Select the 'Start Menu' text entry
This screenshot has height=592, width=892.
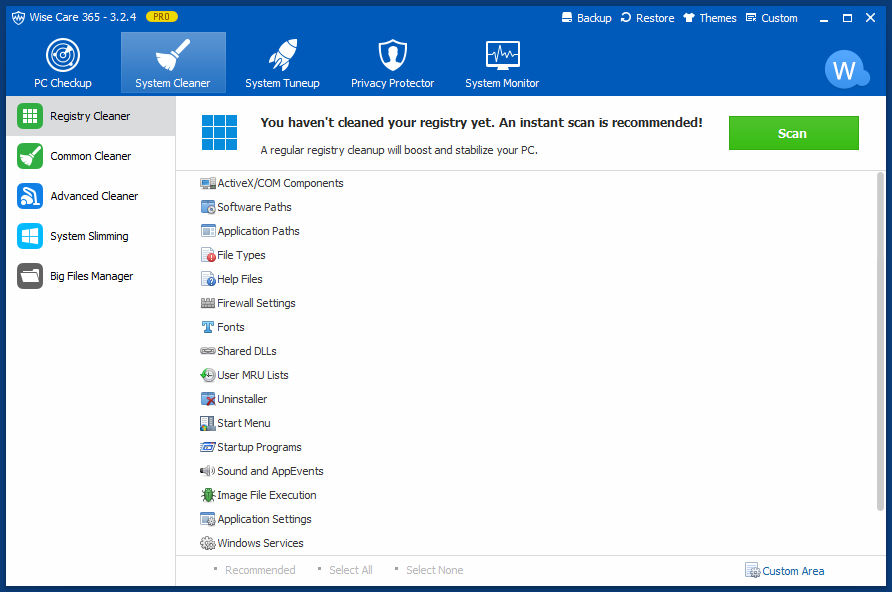point(244,423)
